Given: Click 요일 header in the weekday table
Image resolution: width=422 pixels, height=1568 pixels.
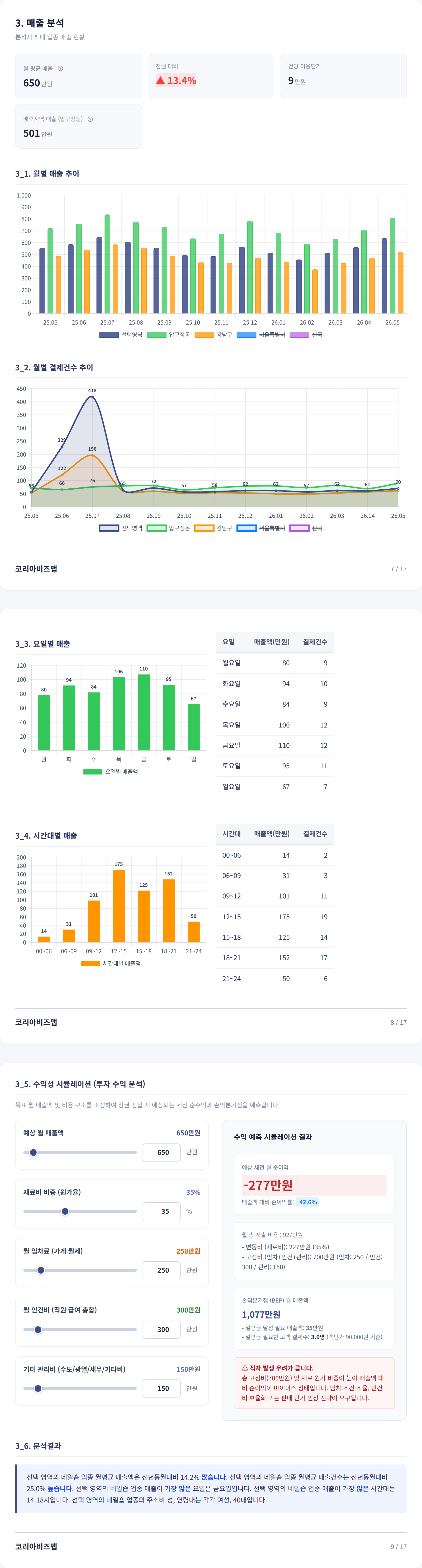Looking at the screenshot, I should pyautogui.click(x=228, y=642).
